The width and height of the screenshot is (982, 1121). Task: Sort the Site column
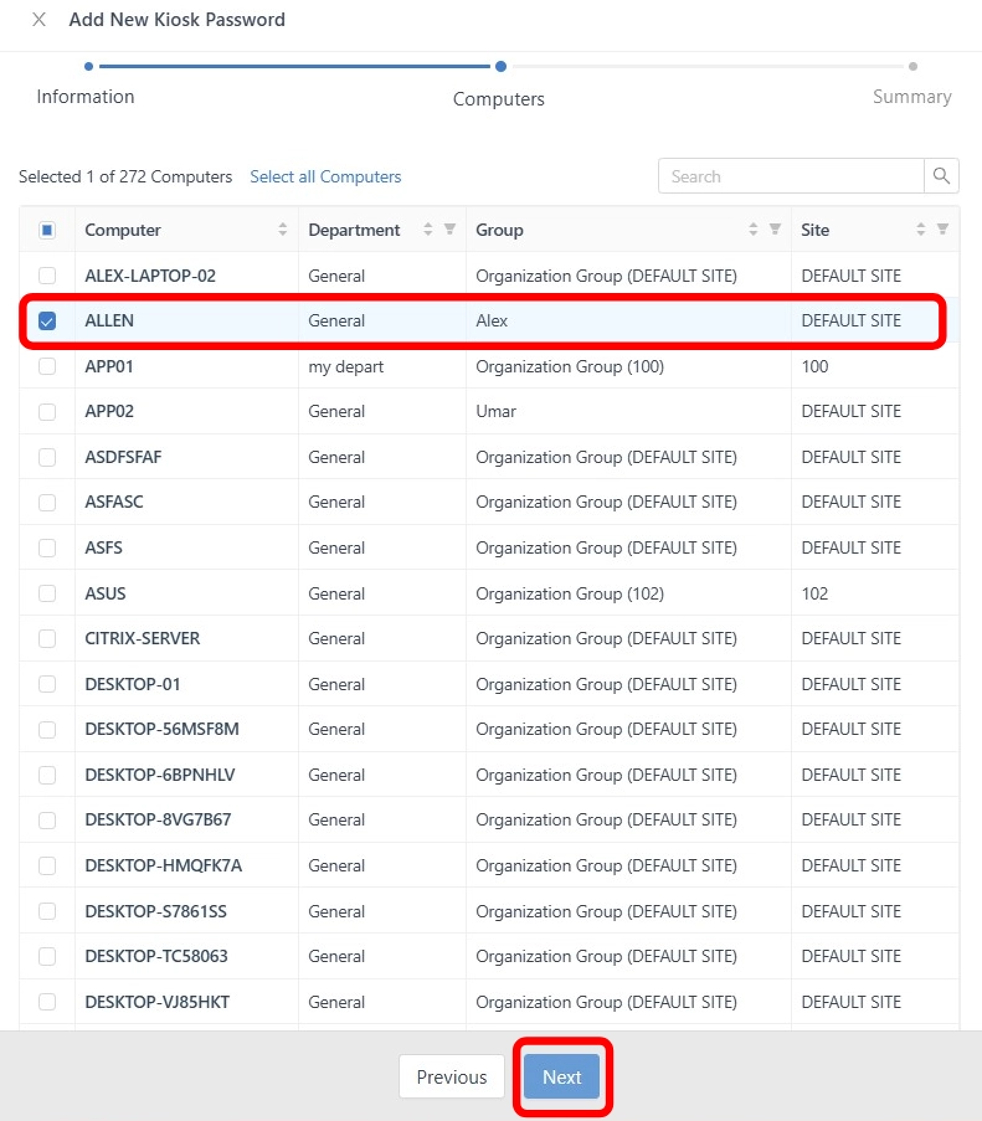click(x=921, y=229)
